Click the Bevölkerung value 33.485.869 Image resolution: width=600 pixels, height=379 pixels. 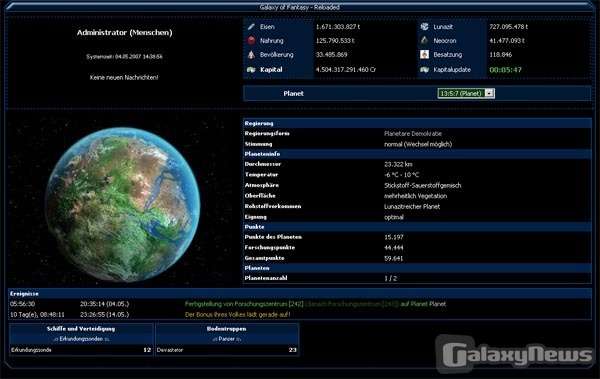point(331,55)
